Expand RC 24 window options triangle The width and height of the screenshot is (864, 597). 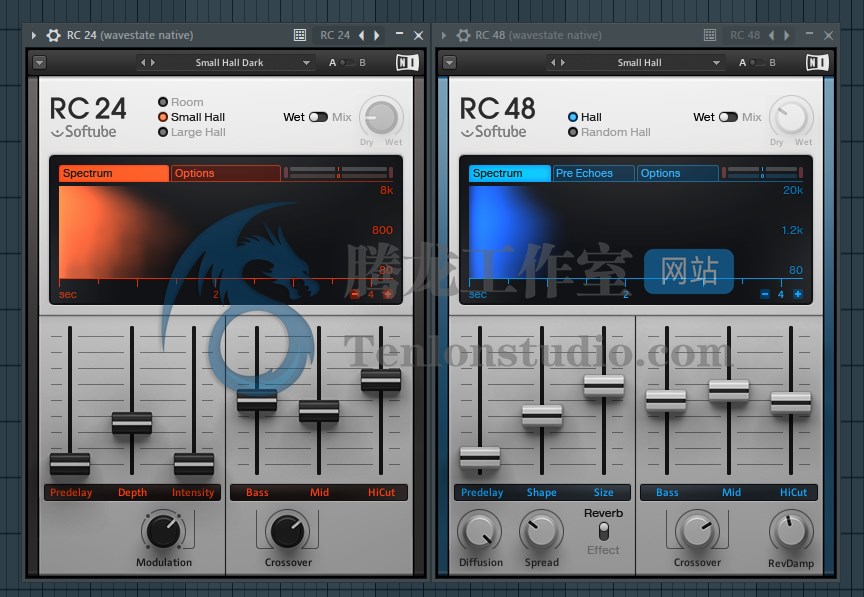coord(34,35)
